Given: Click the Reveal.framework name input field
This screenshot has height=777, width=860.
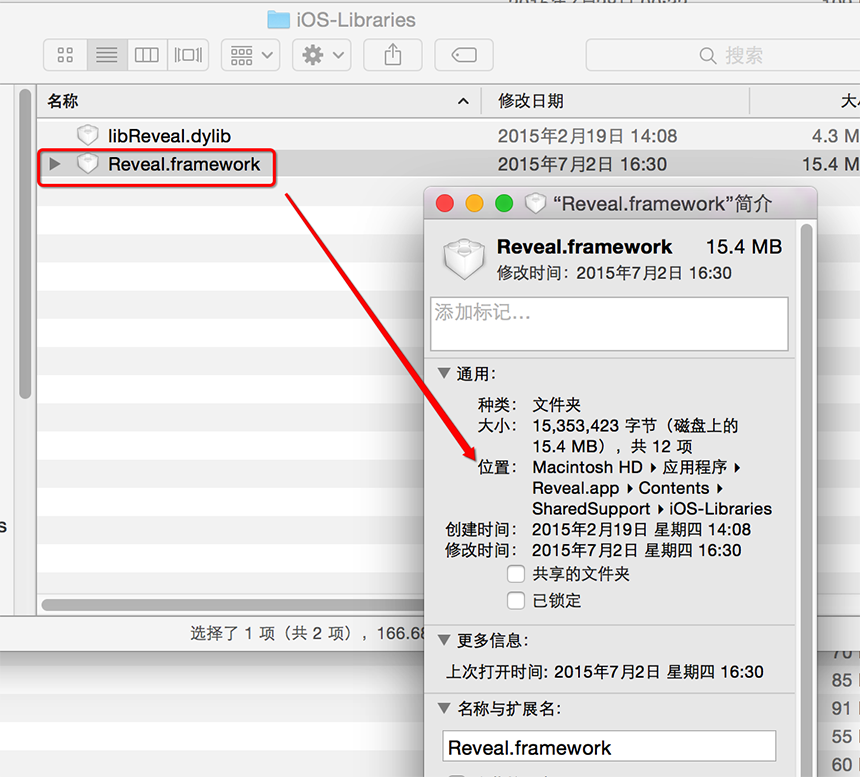Looking at the screenshot, I should click(x=609, y=746).
